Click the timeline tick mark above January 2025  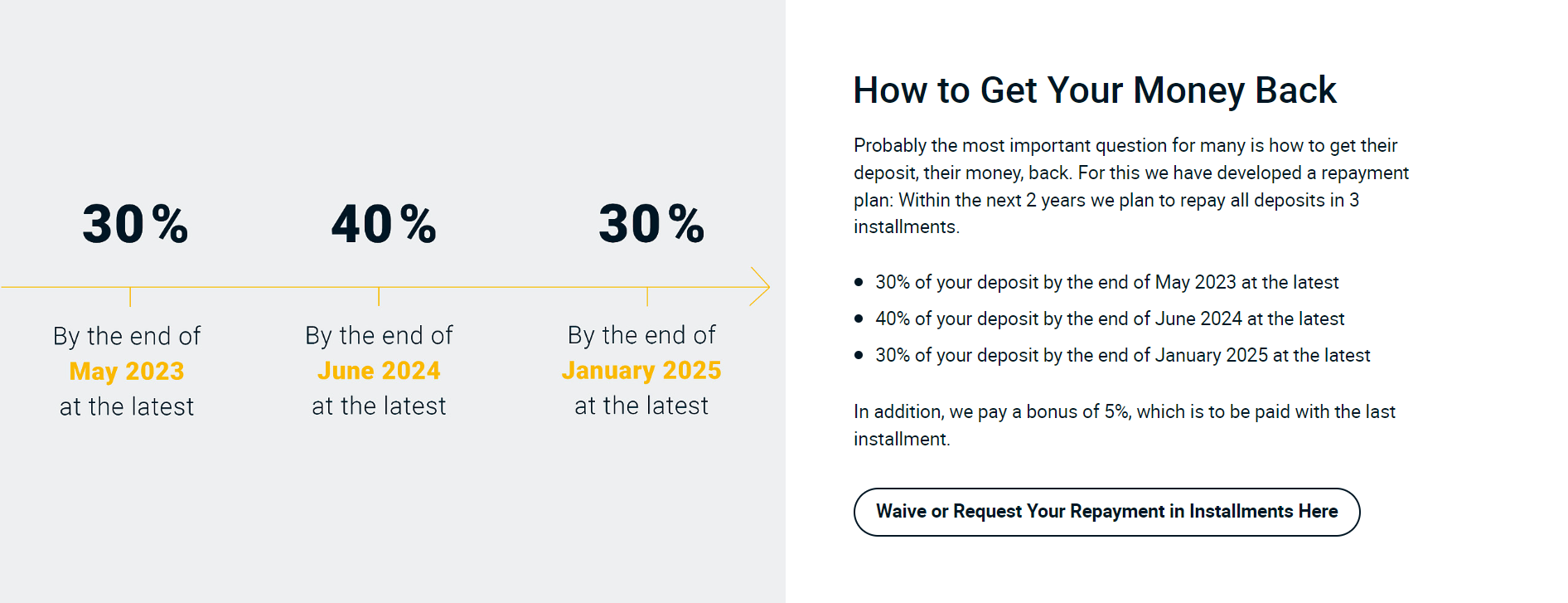[647, 297]
